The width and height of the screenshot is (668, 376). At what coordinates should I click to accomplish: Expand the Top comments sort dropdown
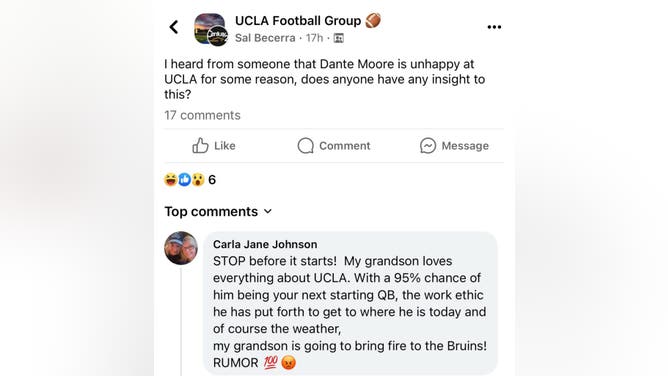coord(218,212)
